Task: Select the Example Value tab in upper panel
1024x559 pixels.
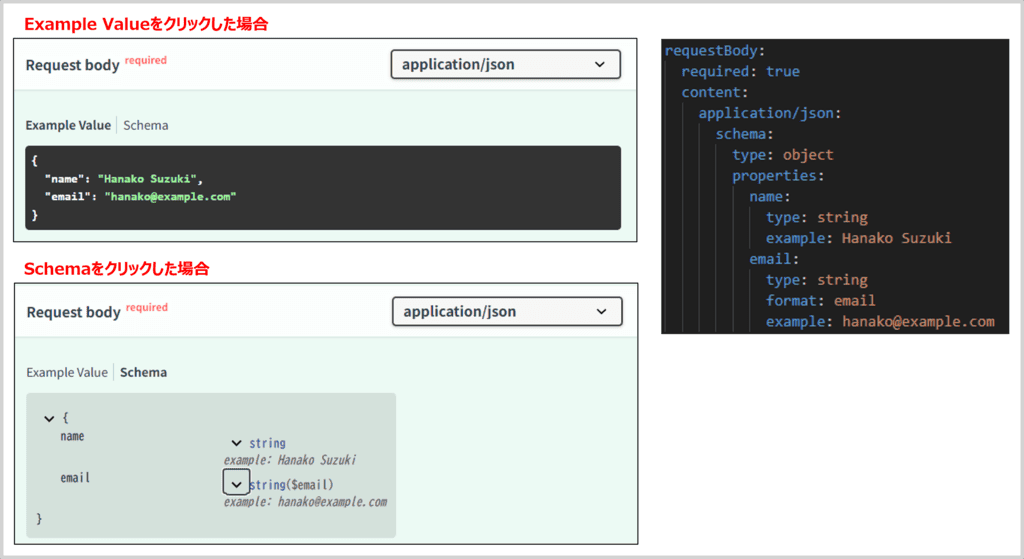Action: pyautogui.click(x=68, y=125)
